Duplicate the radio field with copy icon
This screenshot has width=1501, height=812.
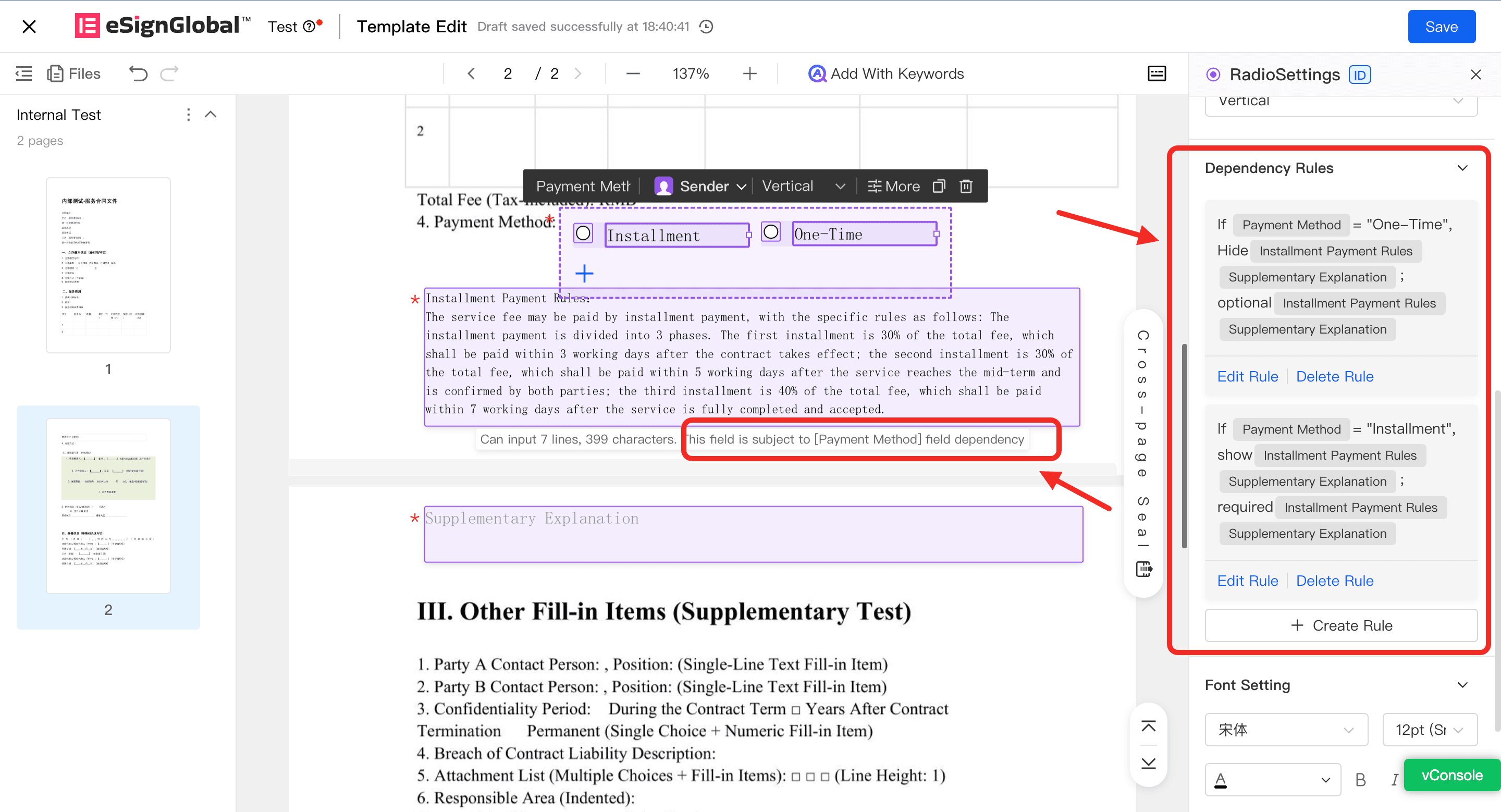939,187
